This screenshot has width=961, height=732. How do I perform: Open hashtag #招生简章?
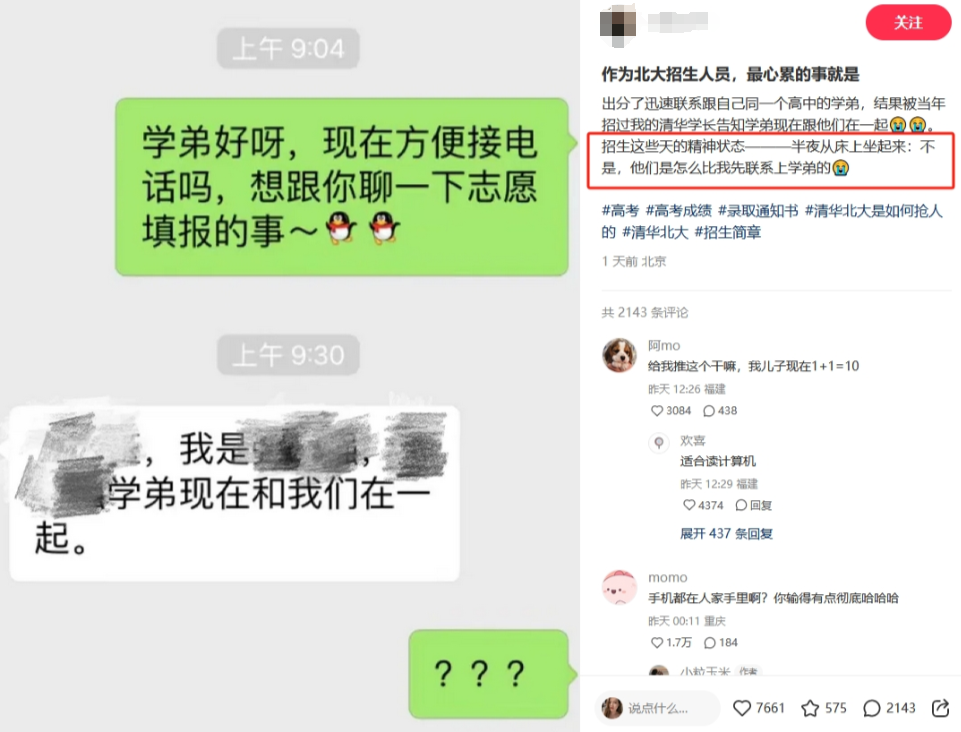pos(727,232)
